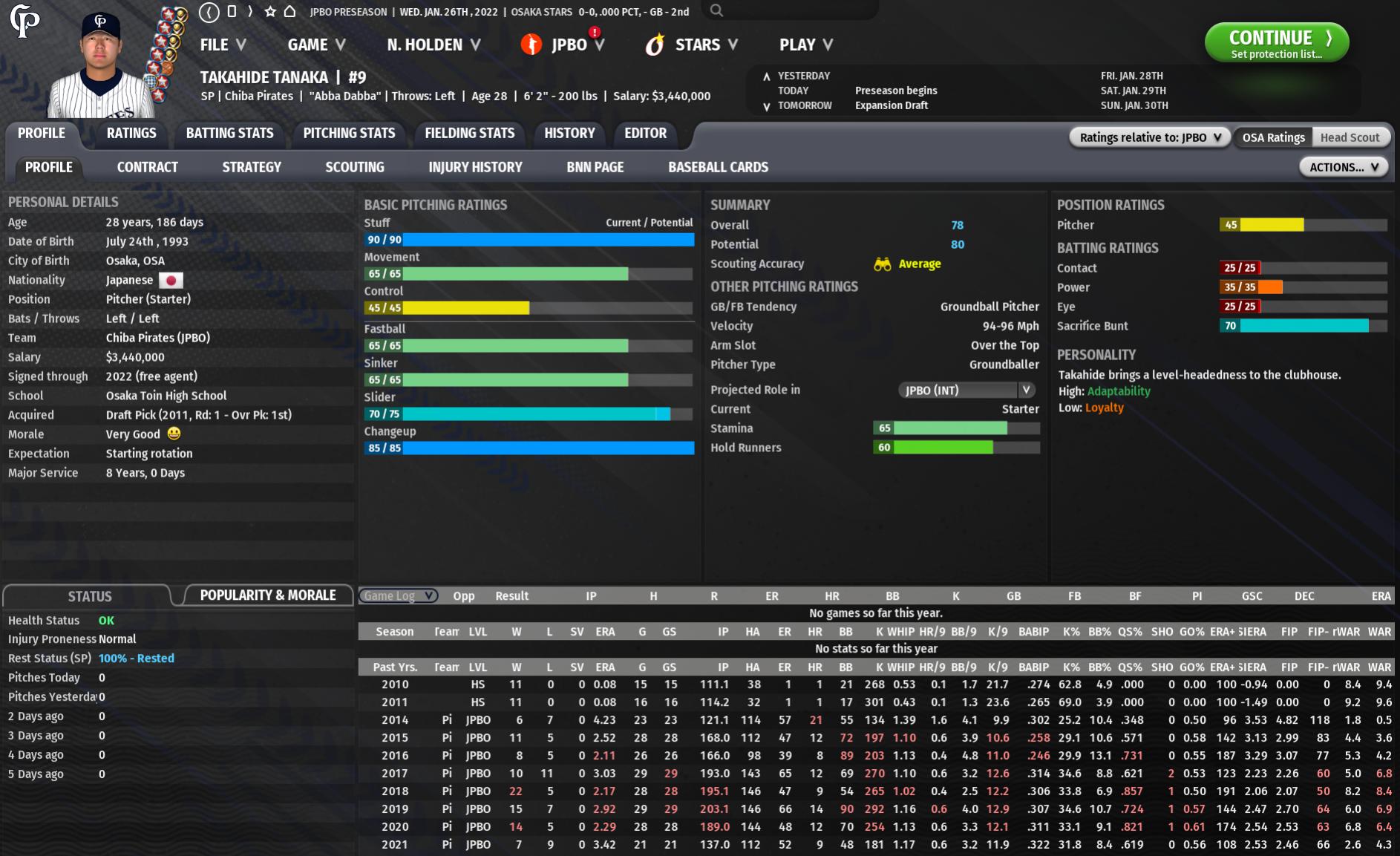Image resolution: width=1400 pixels, height=856 pixels.
Task: Open the SCOUTING sub-tab
Action: tap(355, 168)
